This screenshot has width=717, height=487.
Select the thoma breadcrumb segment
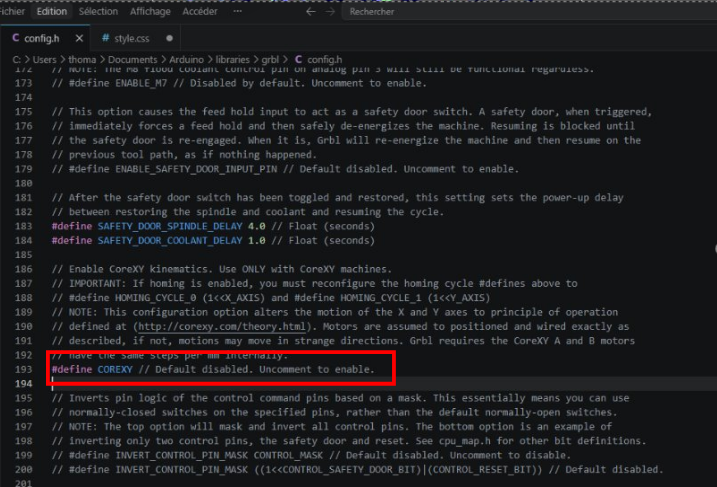click(82, 59)
